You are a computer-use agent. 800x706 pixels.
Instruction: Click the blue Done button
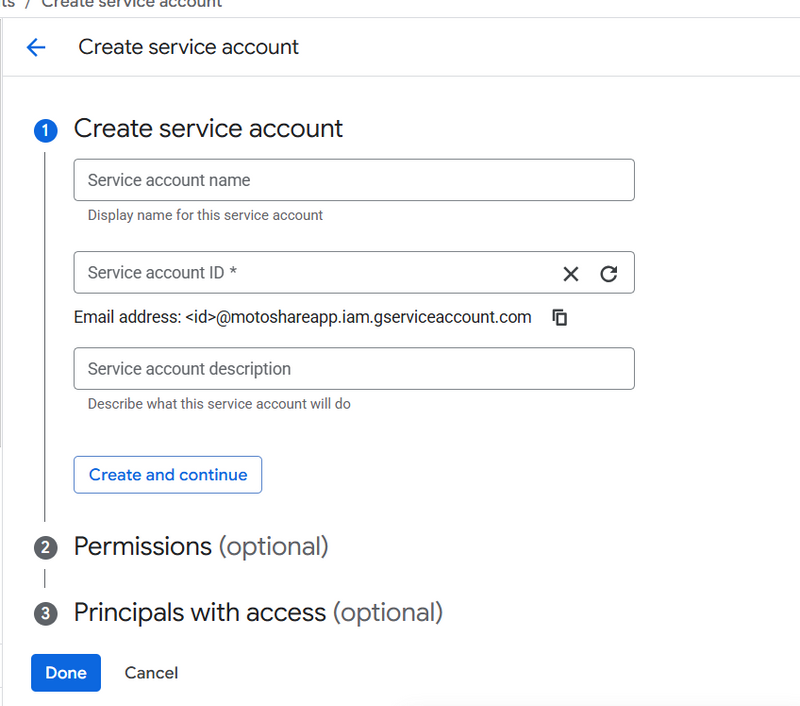point(66,673)
